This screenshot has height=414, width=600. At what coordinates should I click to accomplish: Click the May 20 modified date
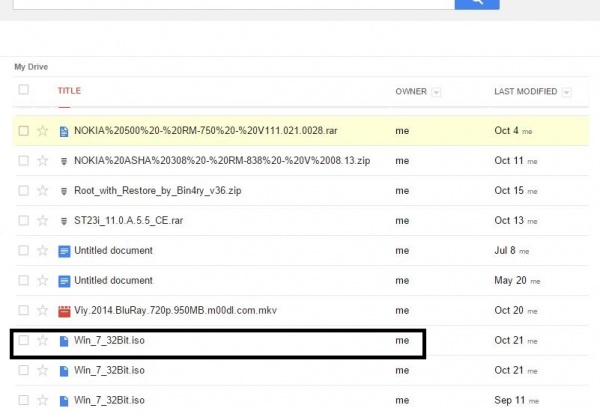[510, 280]
